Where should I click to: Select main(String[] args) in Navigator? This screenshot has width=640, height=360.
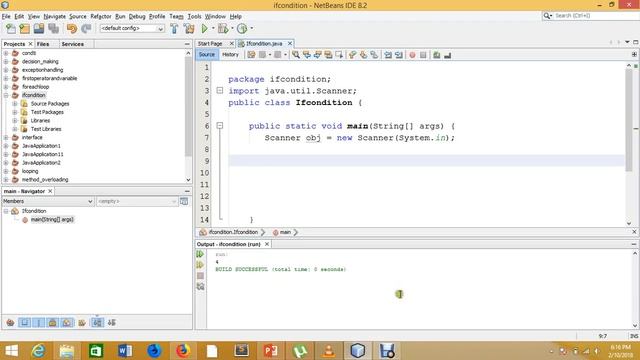pyautogui.click(x=52, y=220)
